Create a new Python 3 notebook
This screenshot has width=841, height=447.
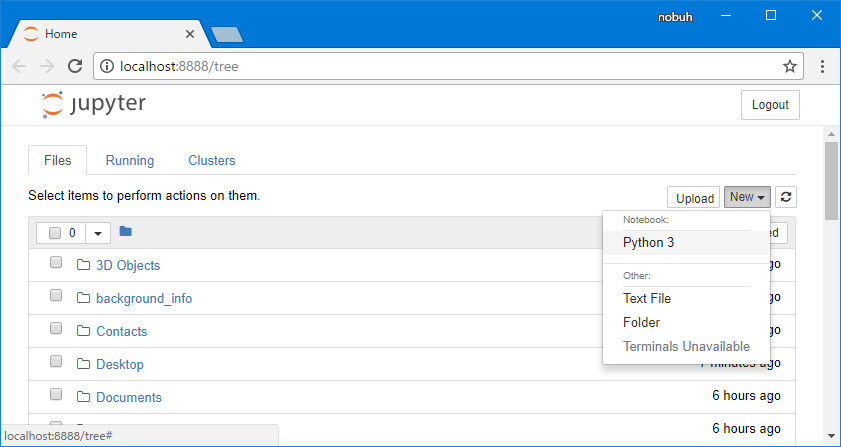[x=686, y=243]
